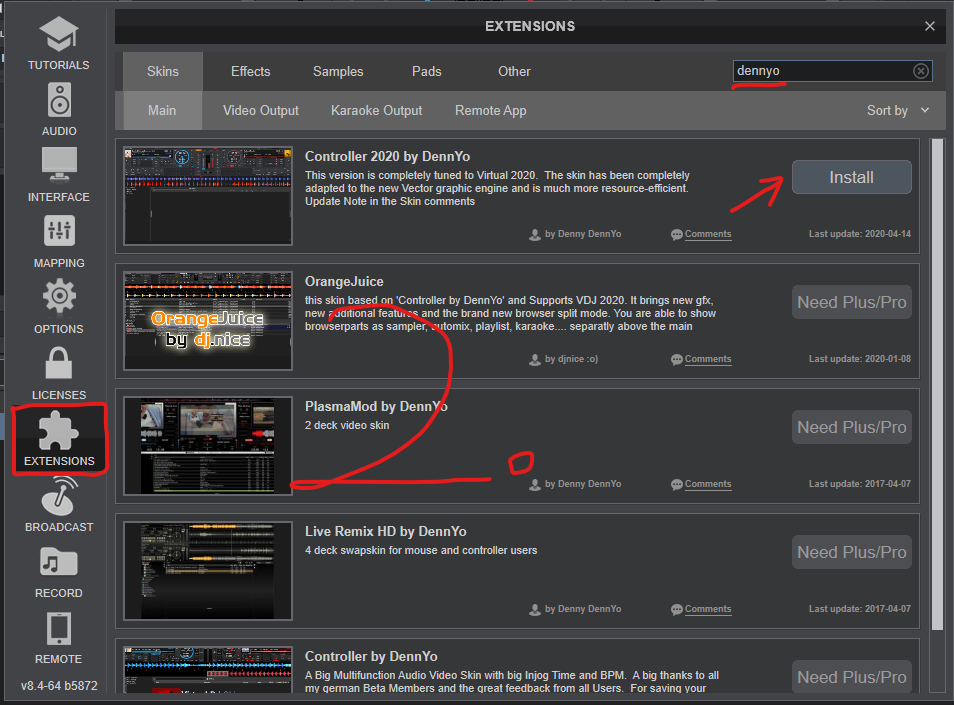
Task: Click Need Plus/Pro for OrangeJuice
Action: point(851,302)
